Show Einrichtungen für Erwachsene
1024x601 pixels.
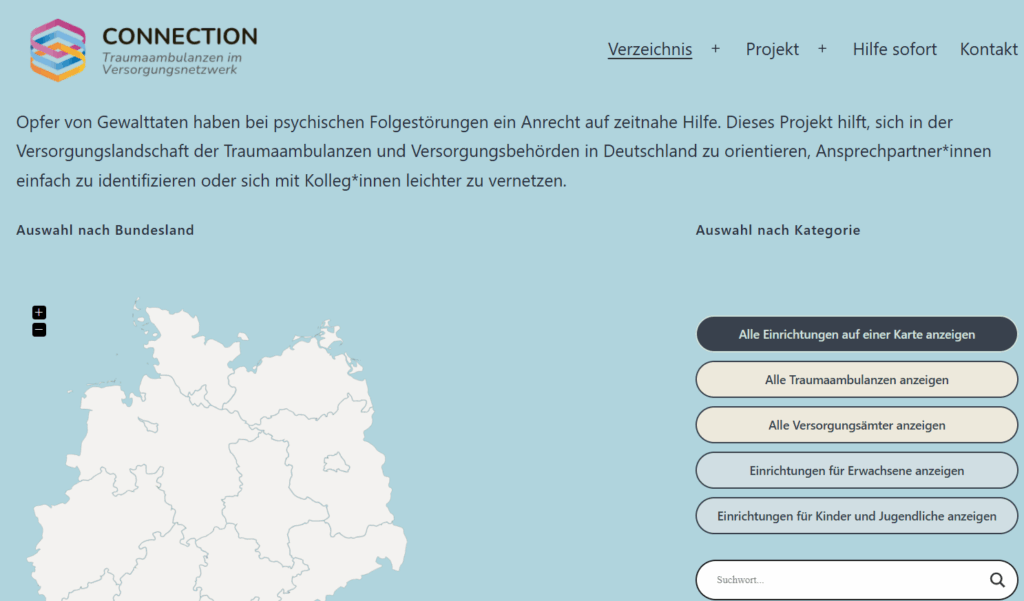[856, 470]
